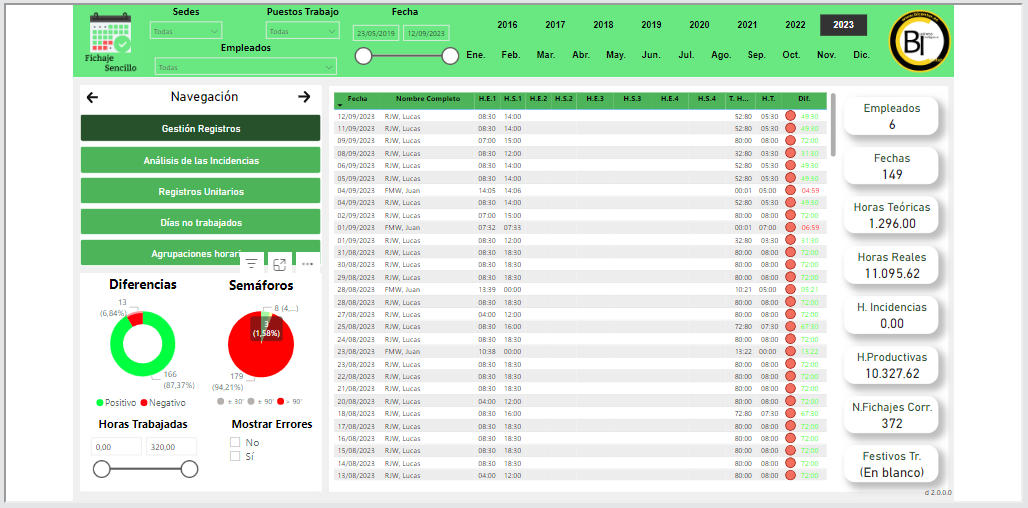Image resolution: width=1028 pixels, height=508 pixels.
Task: Click the Navegación forward arrow
Action: click(304, 97)
